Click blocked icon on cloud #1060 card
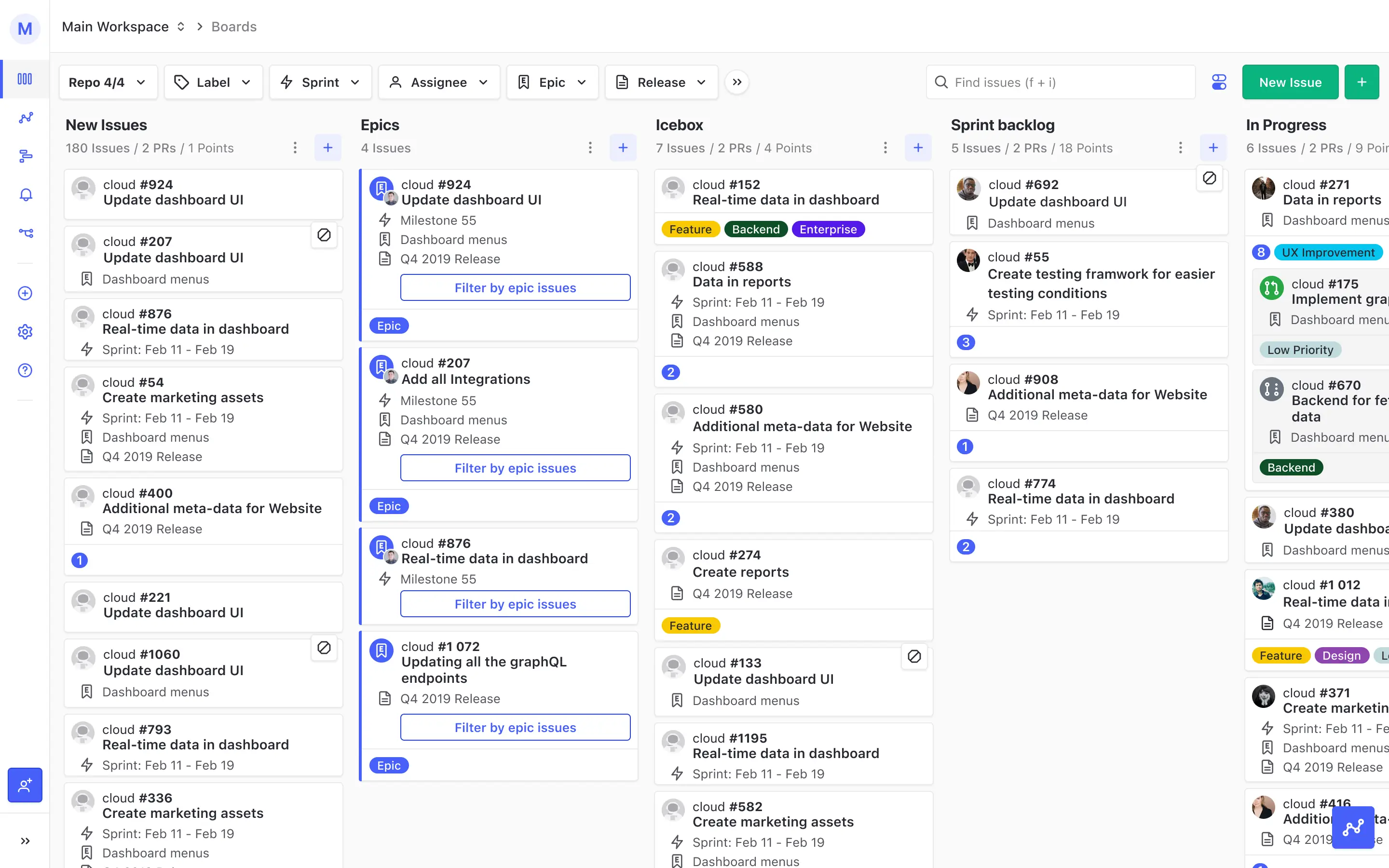1389x868 pixels. click(x=324, y=648)
